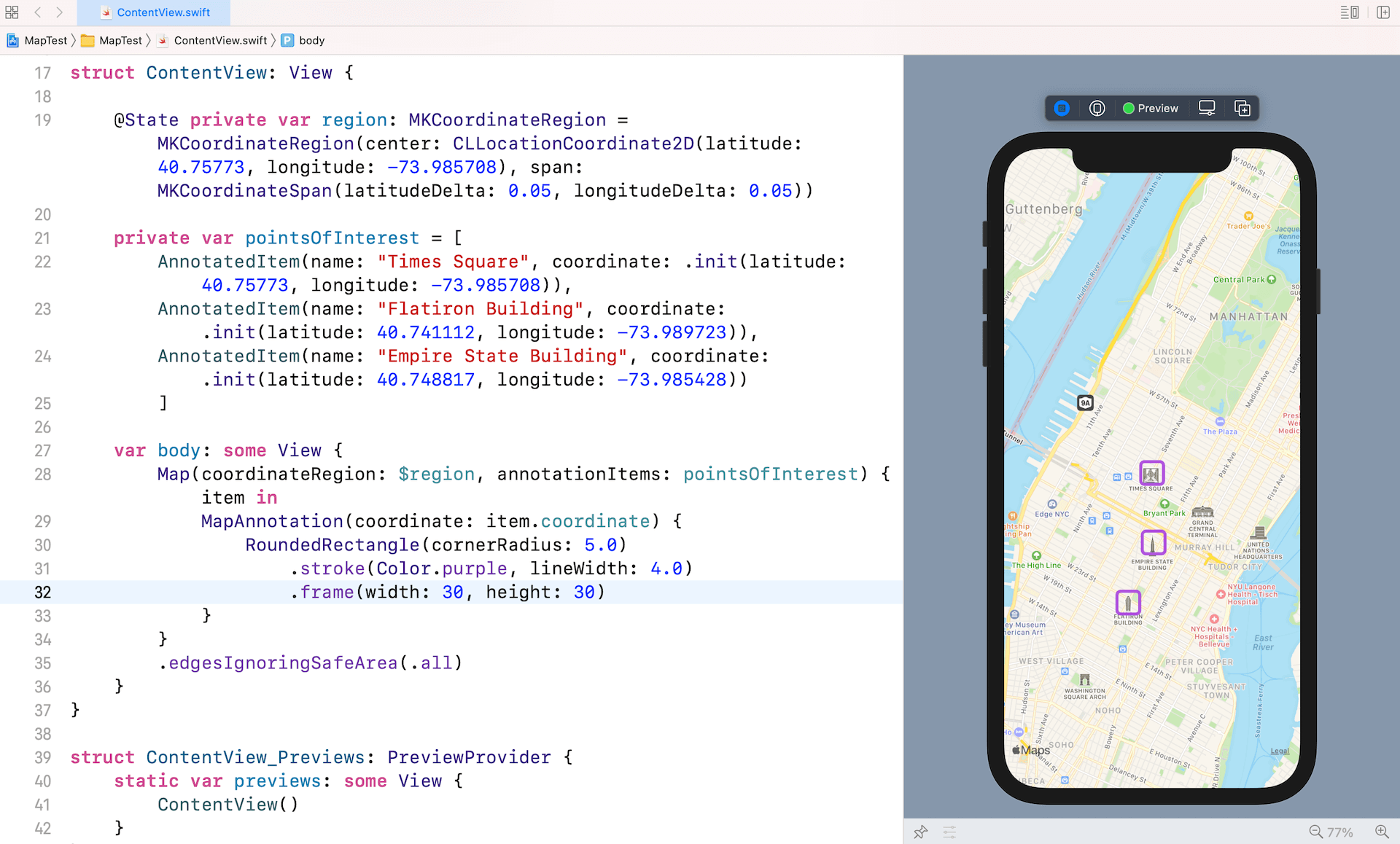Navigate back with left chevron
Image resolution: width=1400 pixels, height=844 pixels.
click(37, 12)
